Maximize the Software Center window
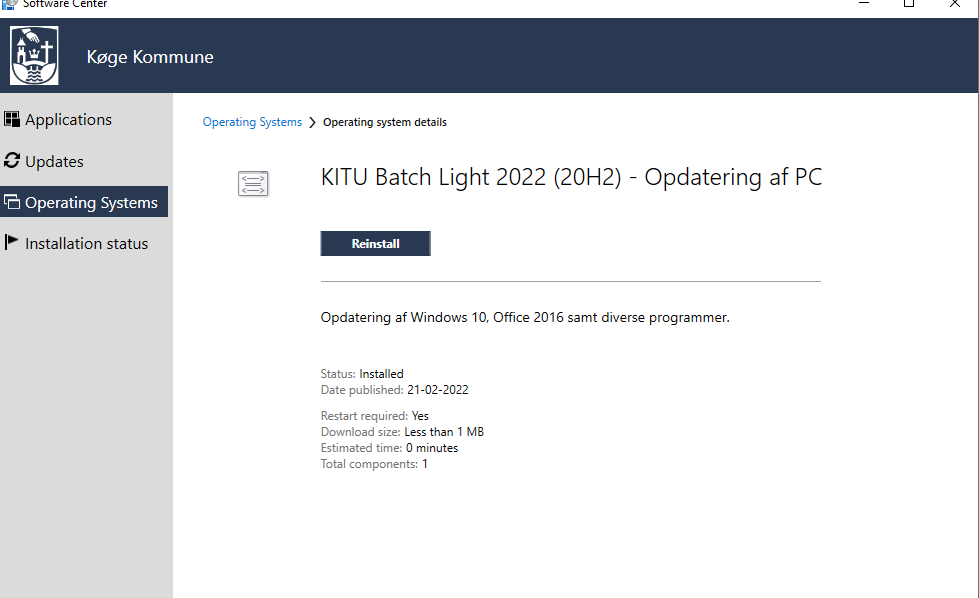This screenshot has width=979, height=598. click(x=909, y=4)
